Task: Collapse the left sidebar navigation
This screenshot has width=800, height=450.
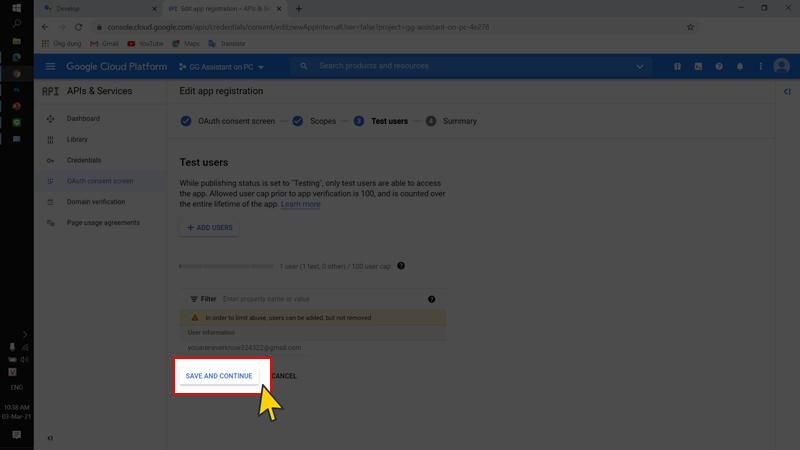Action: coord(50,438)
